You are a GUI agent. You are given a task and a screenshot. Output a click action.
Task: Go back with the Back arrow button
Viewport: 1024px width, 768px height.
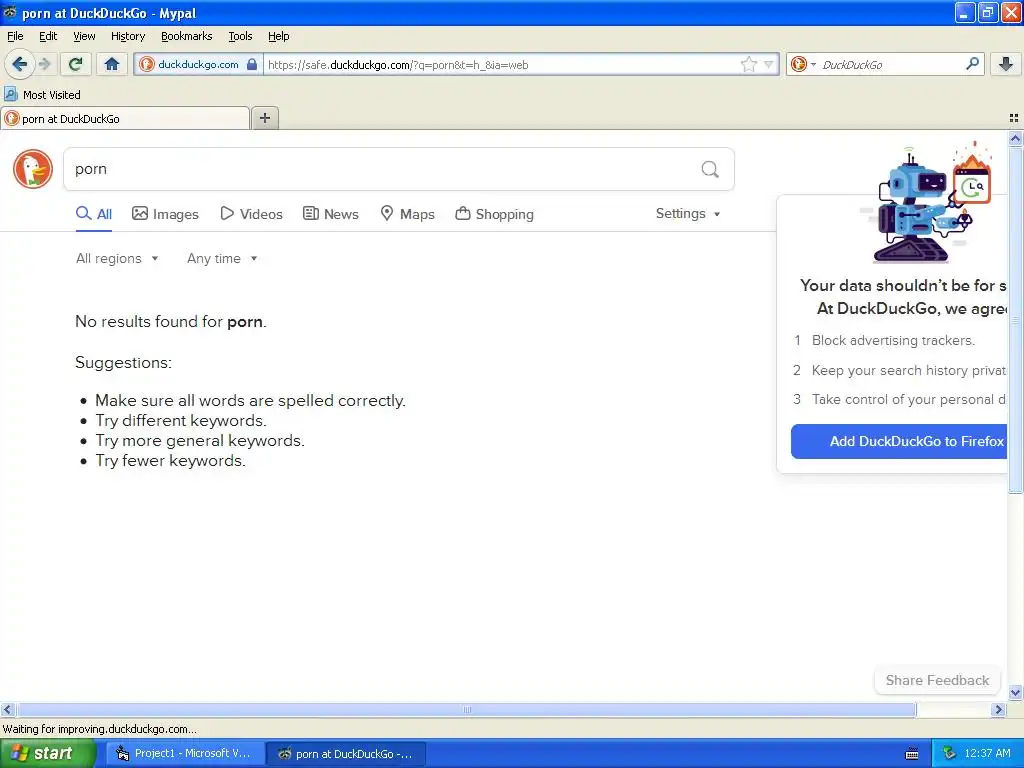pos(20,64)
